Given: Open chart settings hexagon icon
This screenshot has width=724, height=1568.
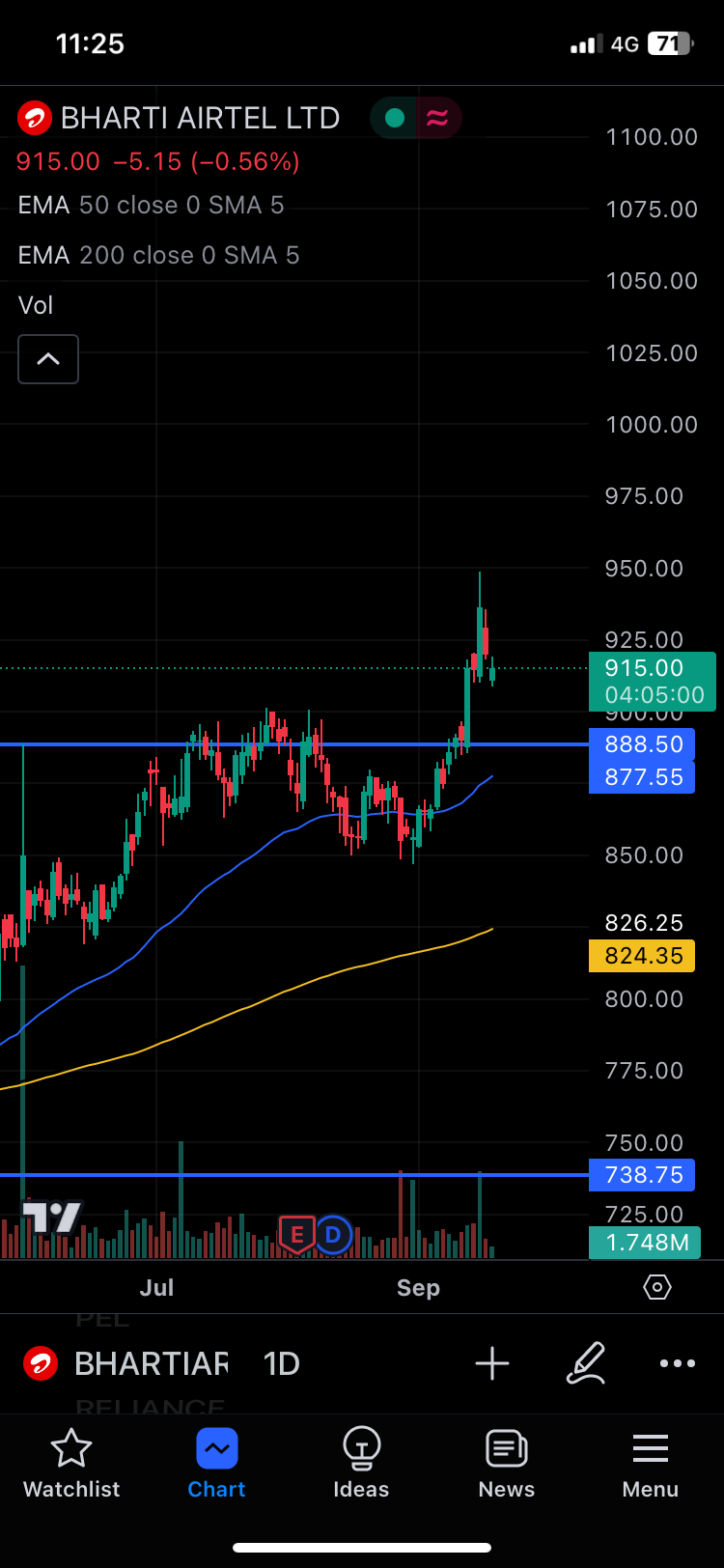Looking at the screenshot, I should pyautogui.click(x=656, y=1287).
